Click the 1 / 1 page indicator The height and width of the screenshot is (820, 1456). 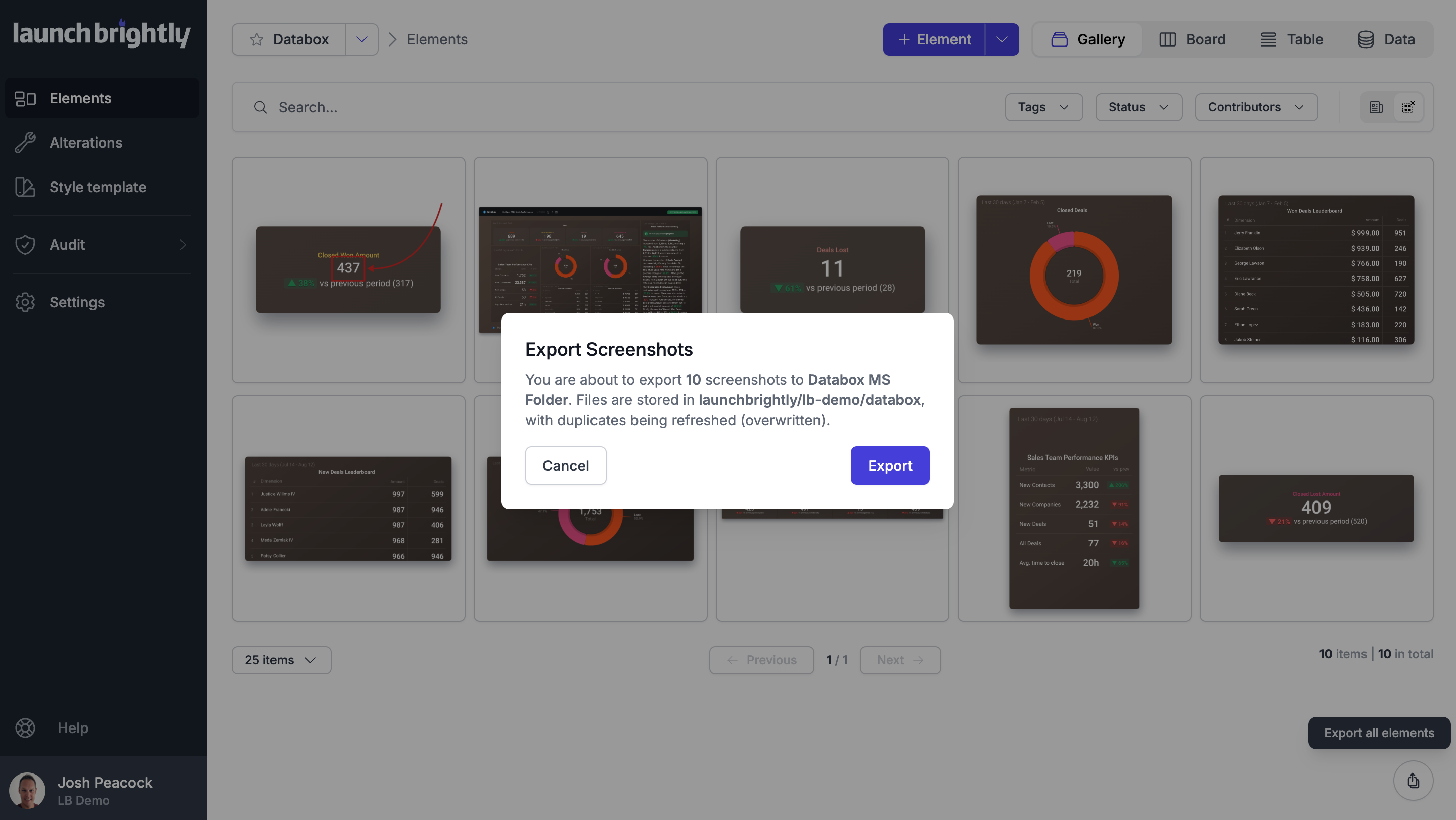(837, 660)
